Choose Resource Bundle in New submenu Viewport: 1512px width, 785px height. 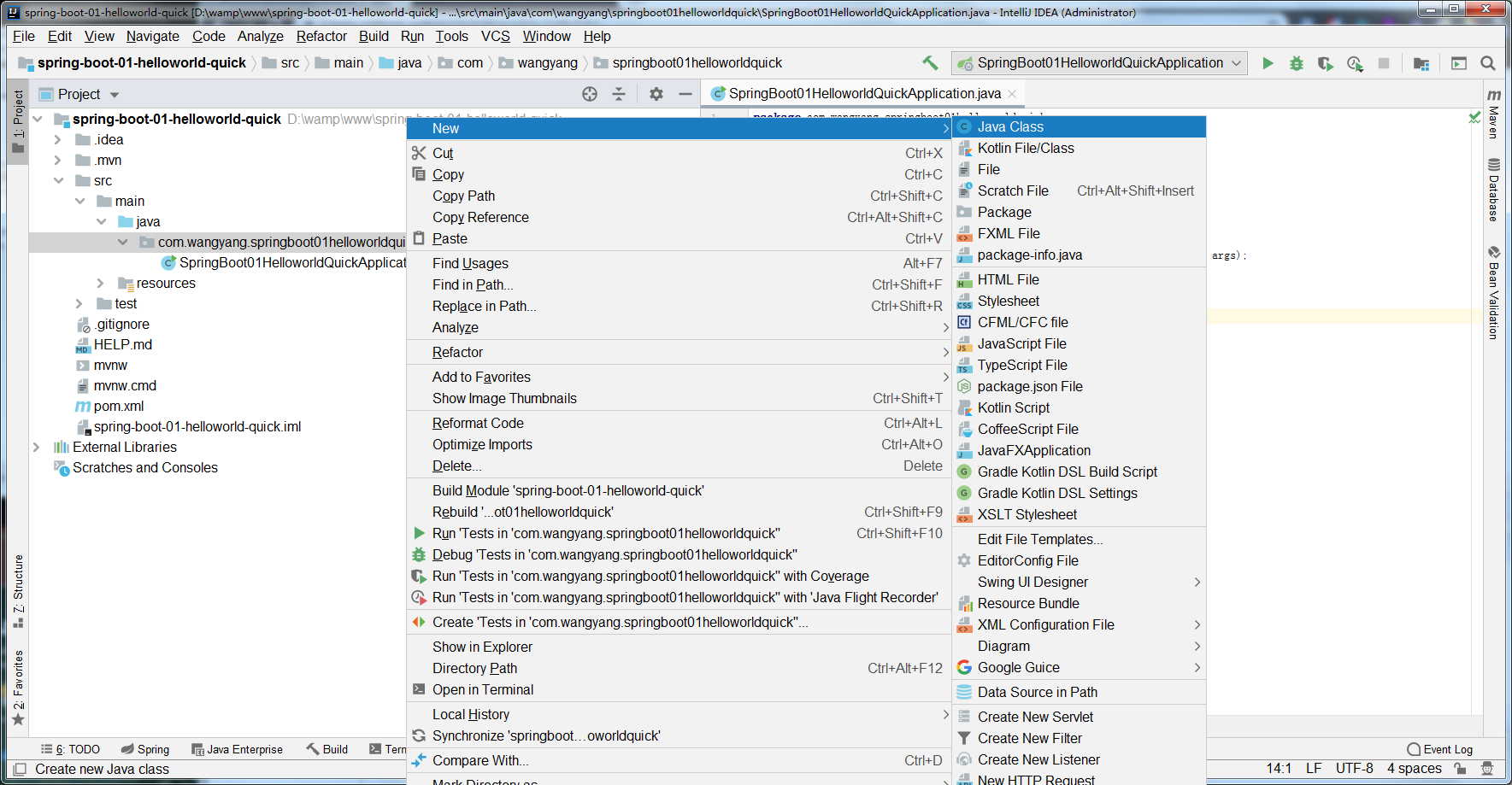click(1079, 603)
